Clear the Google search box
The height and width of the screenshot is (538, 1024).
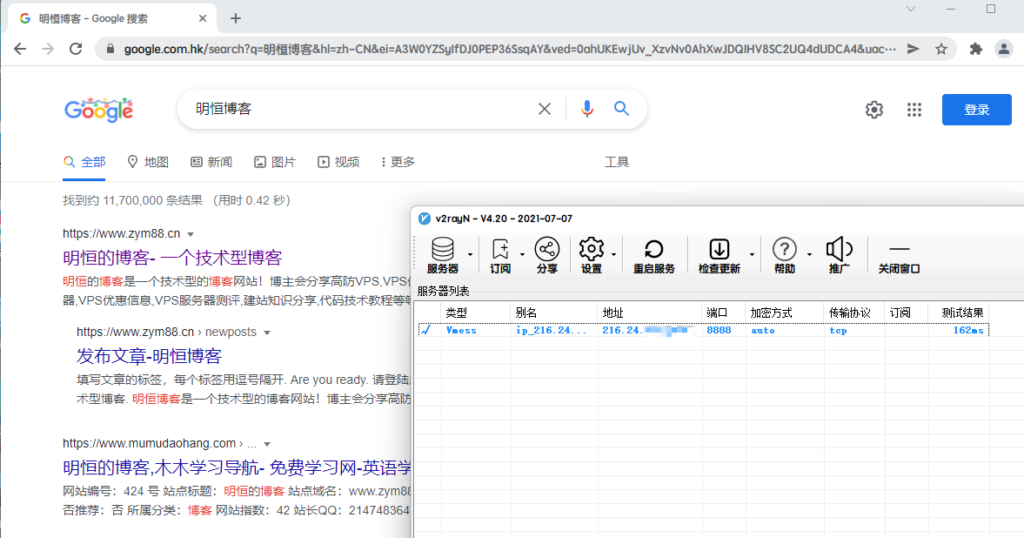[x=544, y=109]
